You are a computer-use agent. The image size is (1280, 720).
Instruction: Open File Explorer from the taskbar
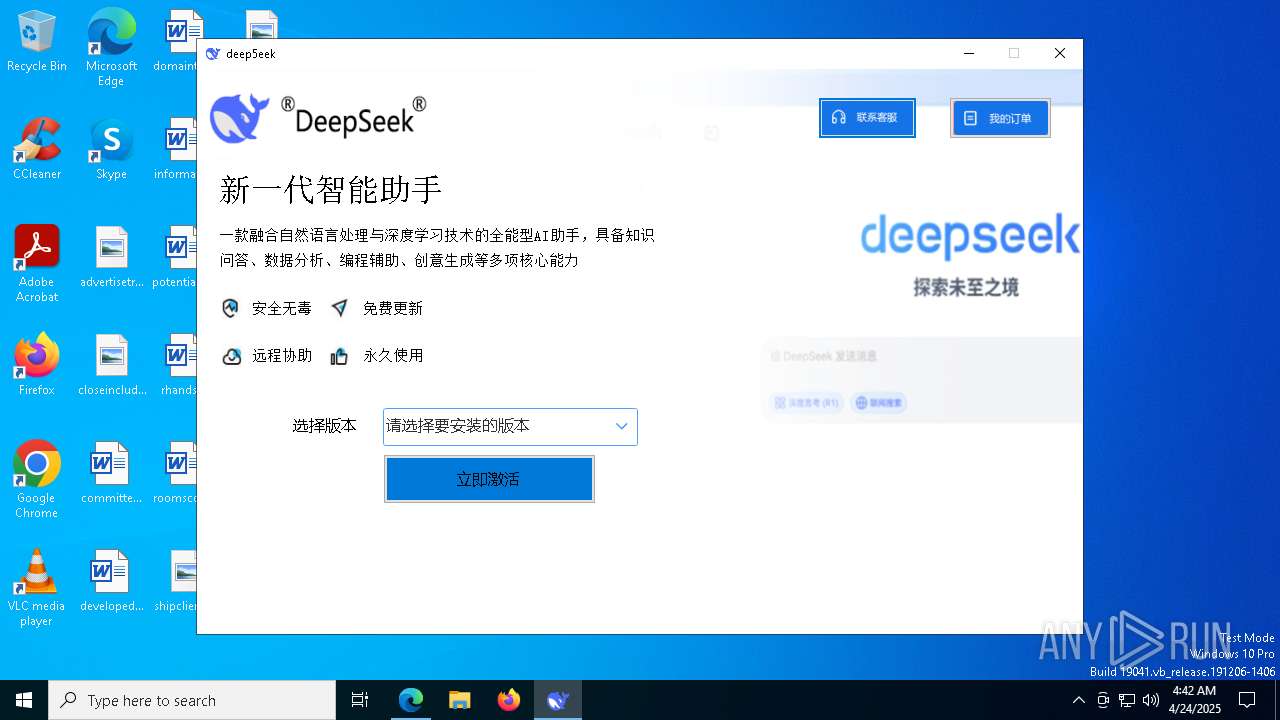coord(460,700)
